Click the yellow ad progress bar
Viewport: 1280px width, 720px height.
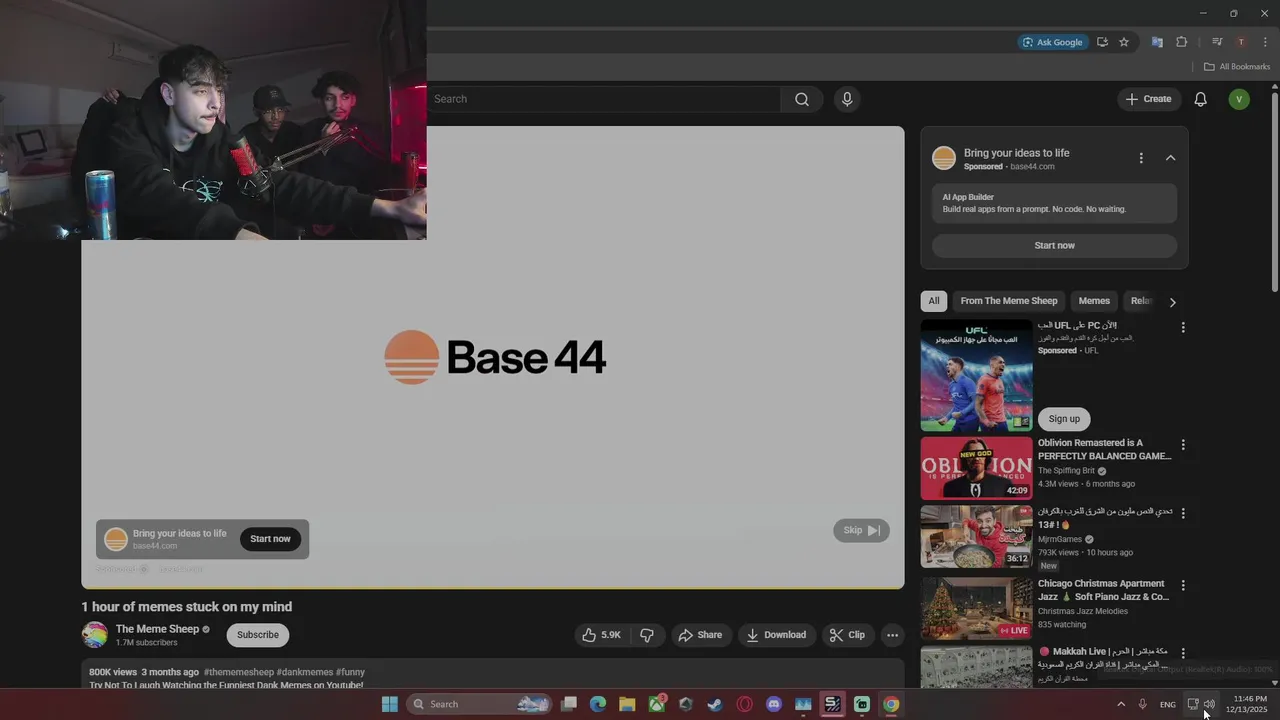[x=492, y=587]
